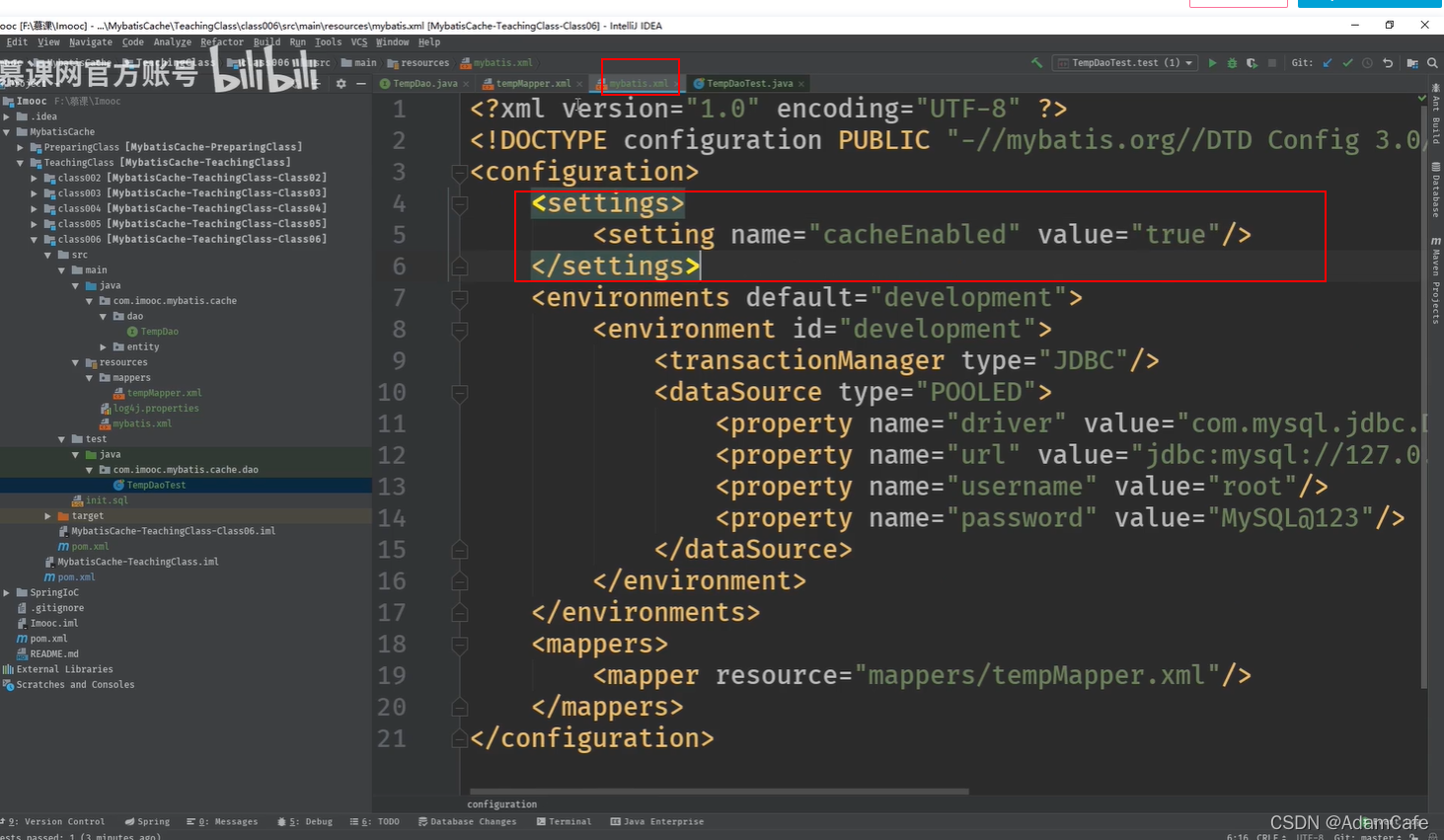
Task: Expand the target folder node
Action: point(48,515)
